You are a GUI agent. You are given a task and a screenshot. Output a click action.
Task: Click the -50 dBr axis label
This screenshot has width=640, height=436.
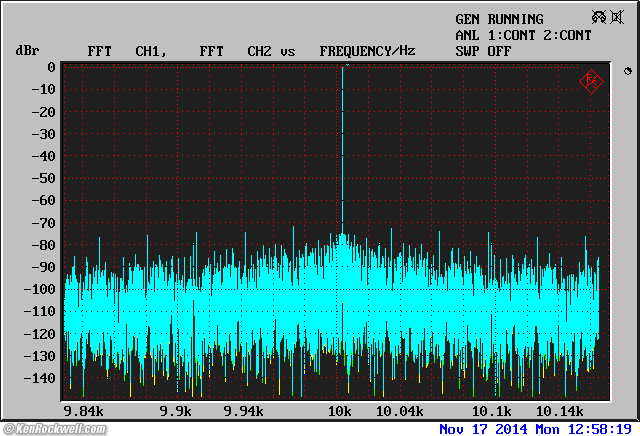(x=42, y=178)
